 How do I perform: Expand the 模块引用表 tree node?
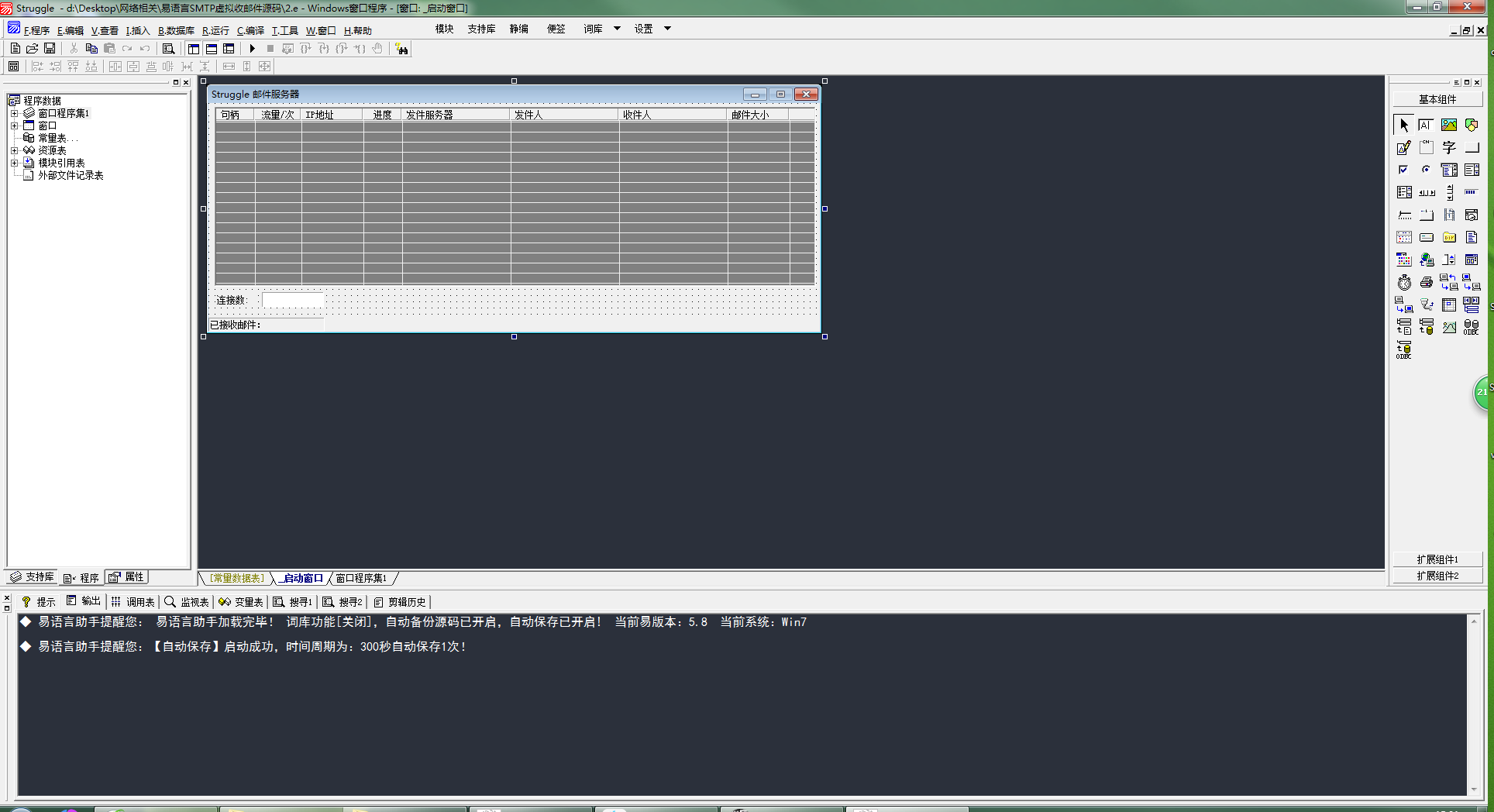(14, 163)
